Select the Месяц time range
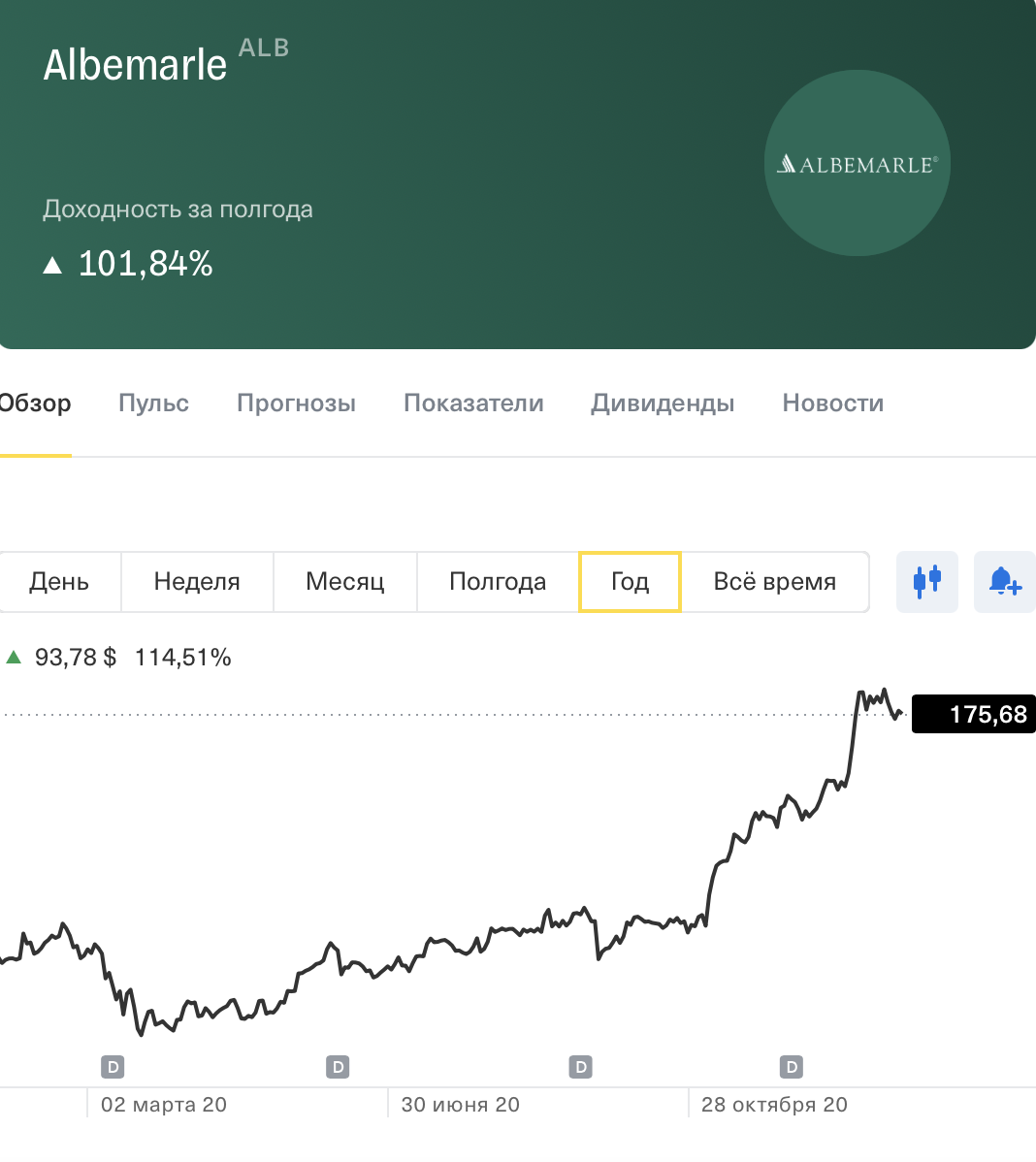The image size is (1036, 1162). pos(344,582)
